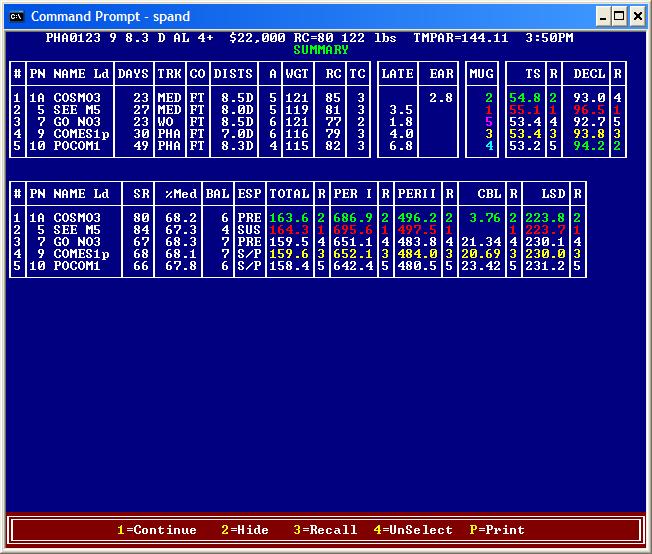Click the %Med value 68.3

point(181,242)
